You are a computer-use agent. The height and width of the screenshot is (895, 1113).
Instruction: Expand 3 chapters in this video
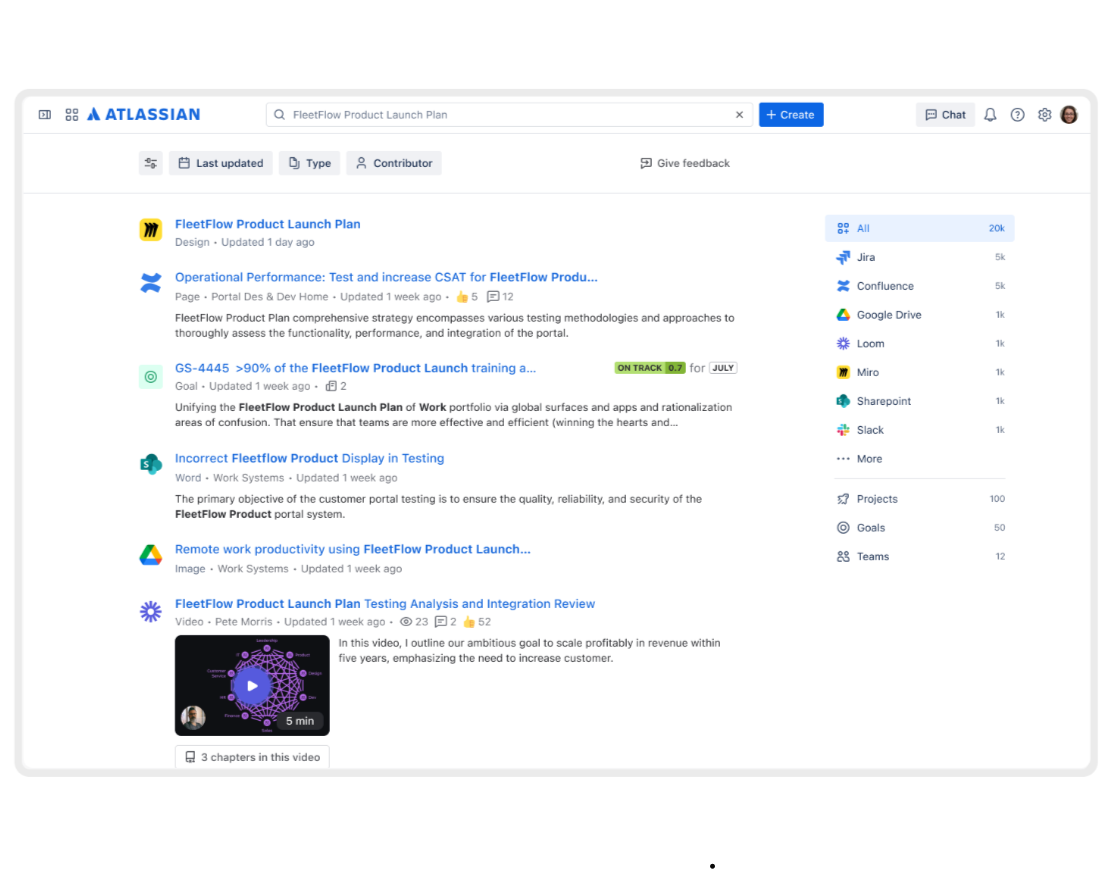click(x=252, y=757)
